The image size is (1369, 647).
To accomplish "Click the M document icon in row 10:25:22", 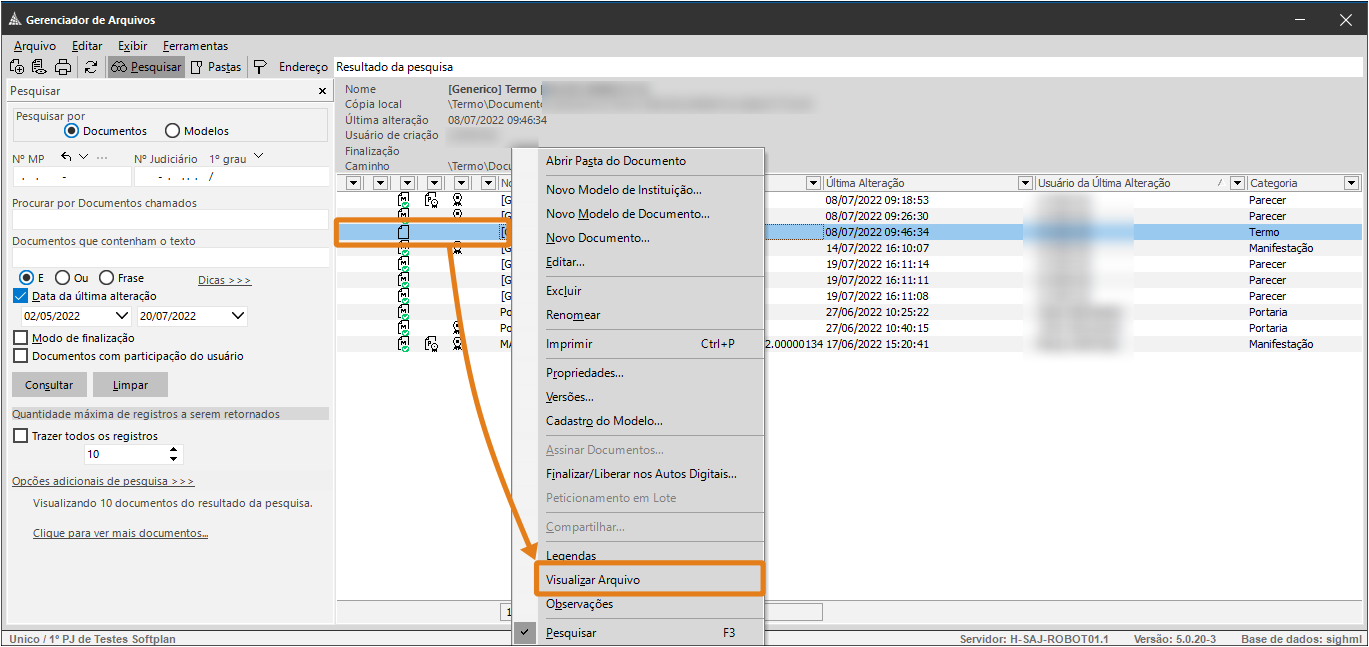I will tap(404, 312).
